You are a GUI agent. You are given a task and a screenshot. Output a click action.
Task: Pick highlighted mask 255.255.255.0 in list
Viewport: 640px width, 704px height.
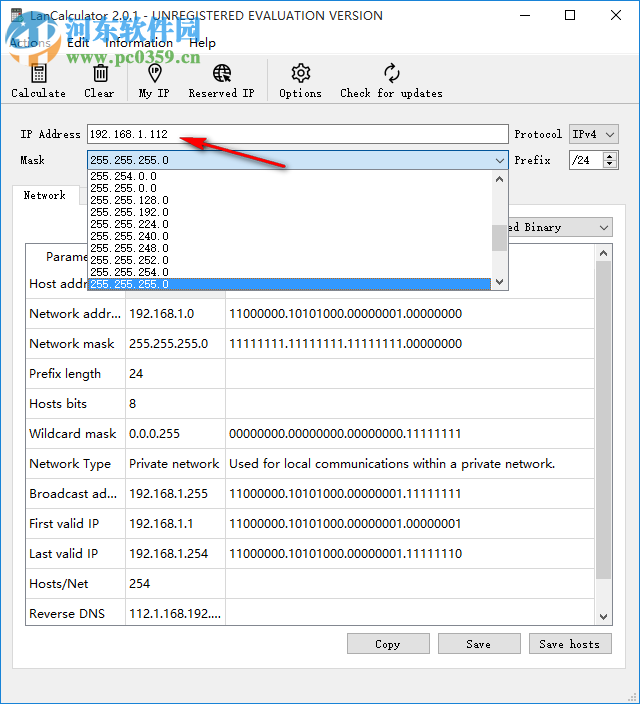click(289, 284)
